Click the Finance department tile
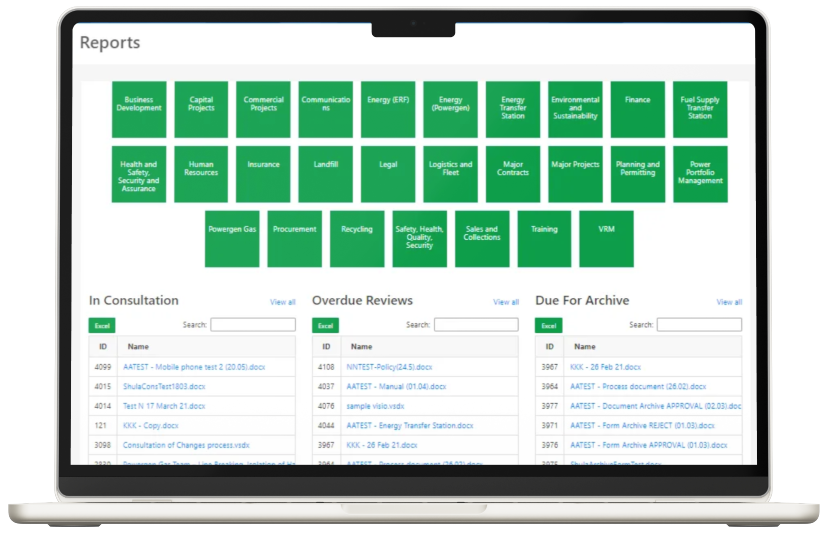Screen dimensions: 826x542 (x=638, y=109)
